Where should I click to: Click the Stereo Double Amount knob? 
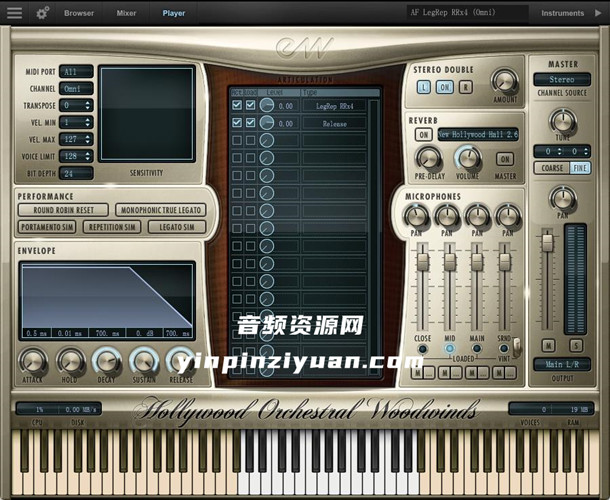[x=505, y=82]
